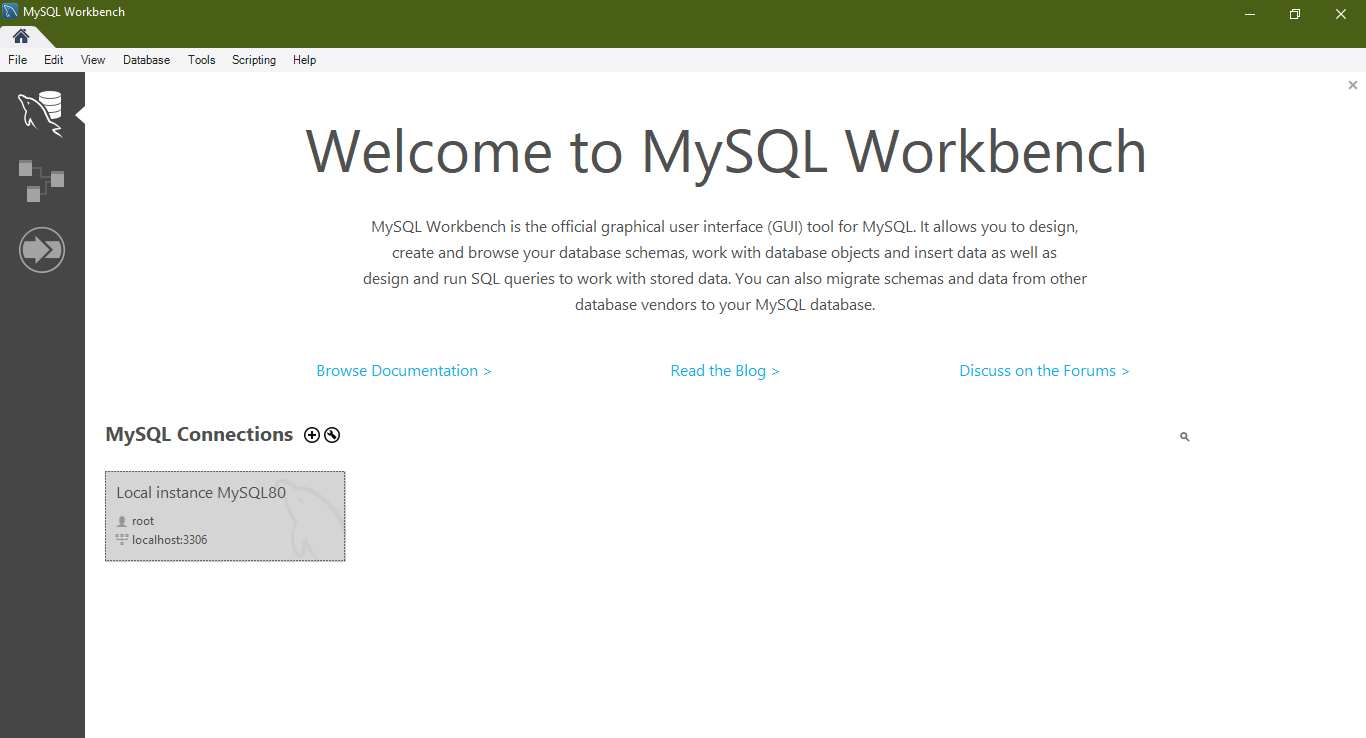This screenshot has width=1366, height=738.
Task: Minimize the MySQL Workbench window
Action: (x=1250, y=13)
